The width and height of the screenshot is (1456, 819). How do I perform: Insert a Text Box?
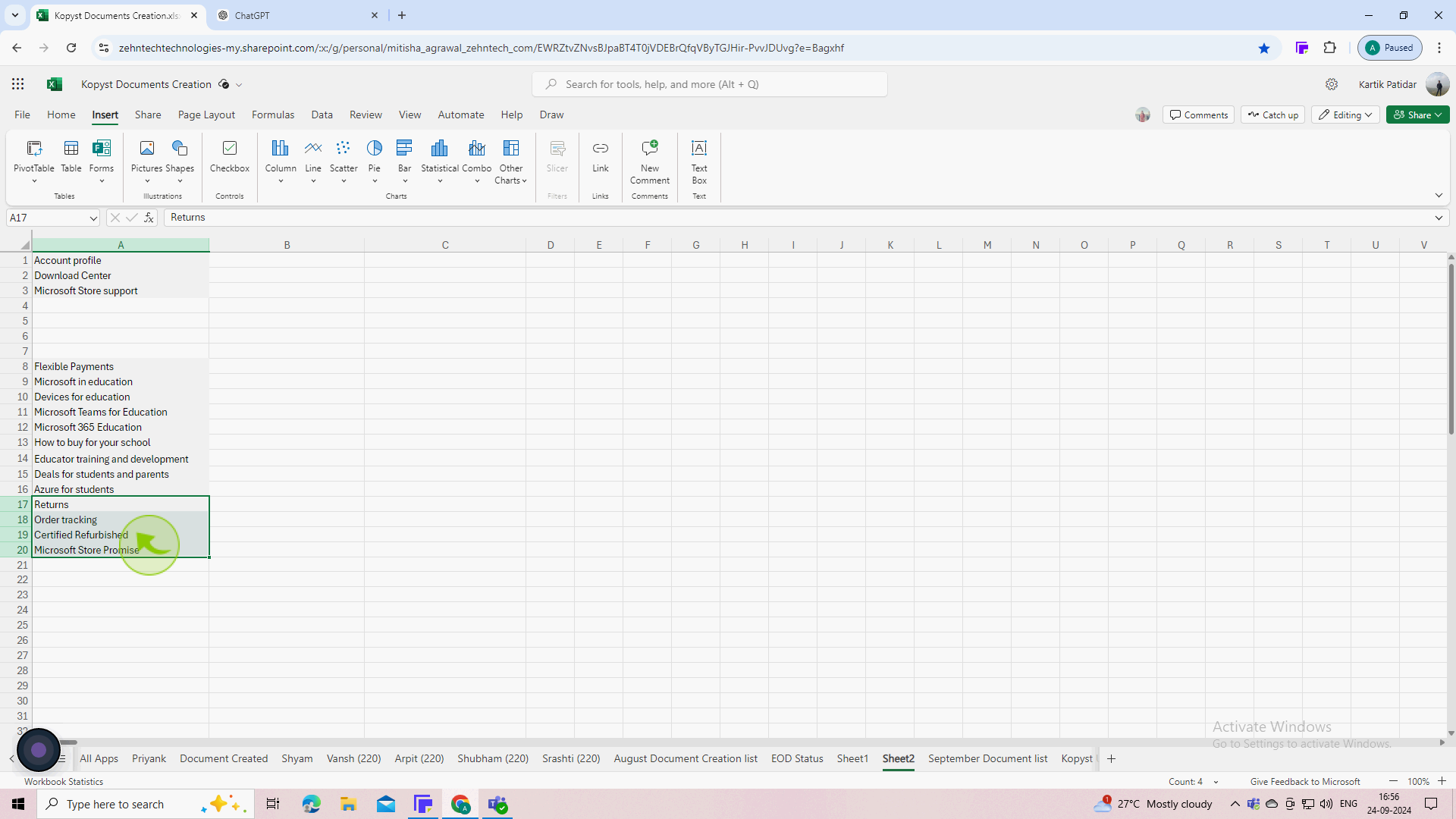[699, 162]
